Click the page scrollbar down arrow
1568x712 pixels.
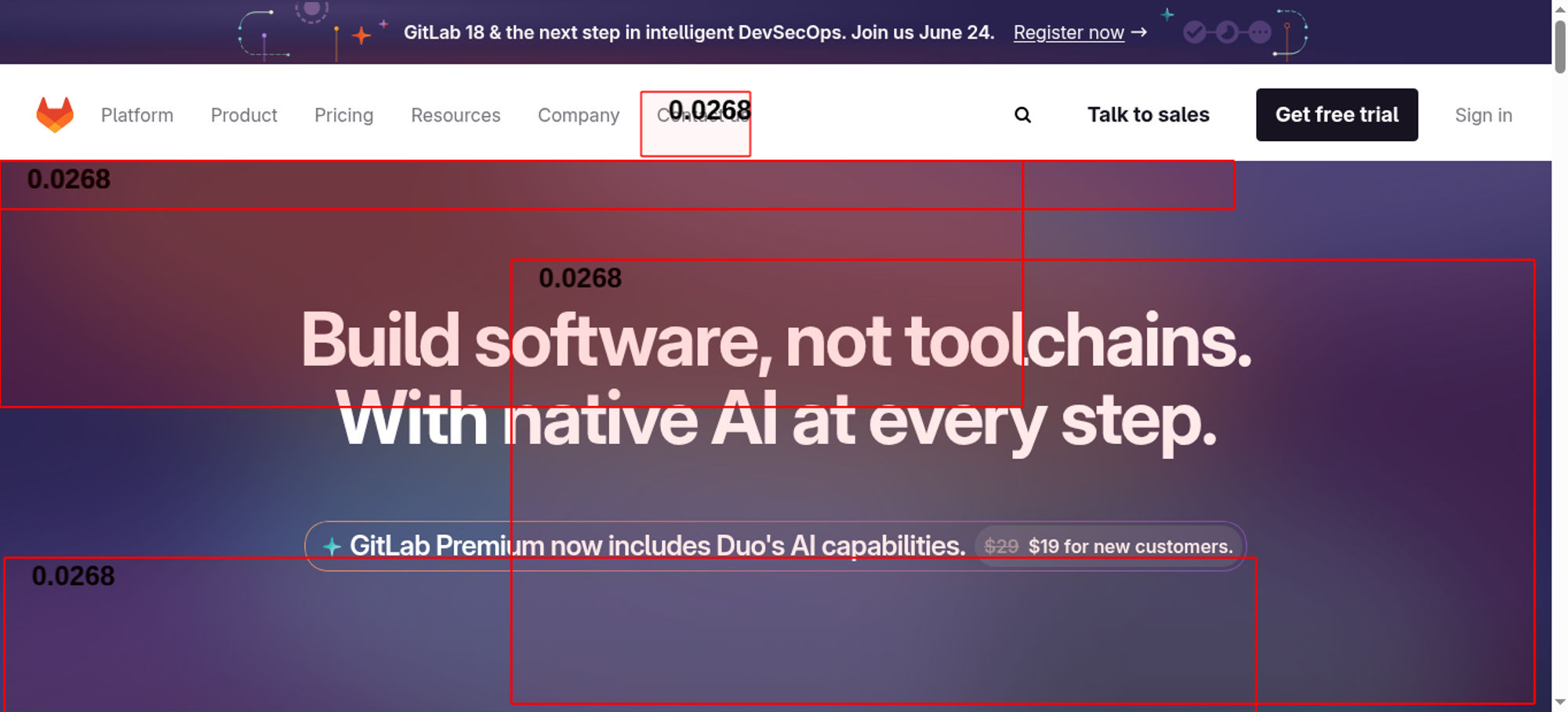click(x=1560, y=703)
